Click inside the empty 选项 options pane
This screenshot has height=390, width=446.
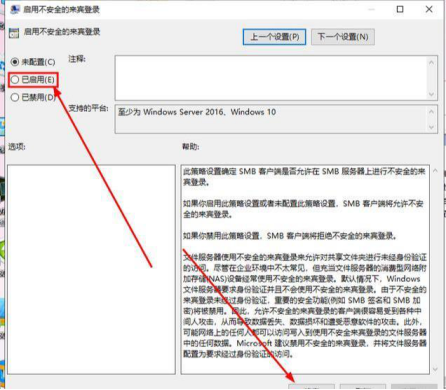click(x=91, y=269)
